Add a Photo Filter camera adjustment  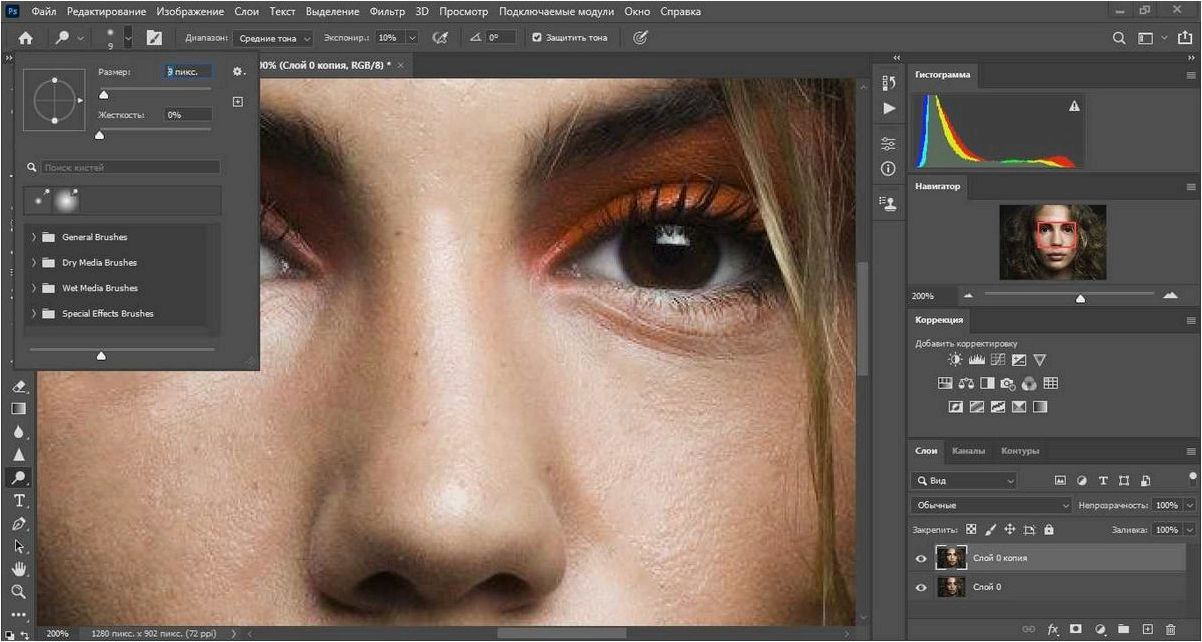(x=1008, y=383)
